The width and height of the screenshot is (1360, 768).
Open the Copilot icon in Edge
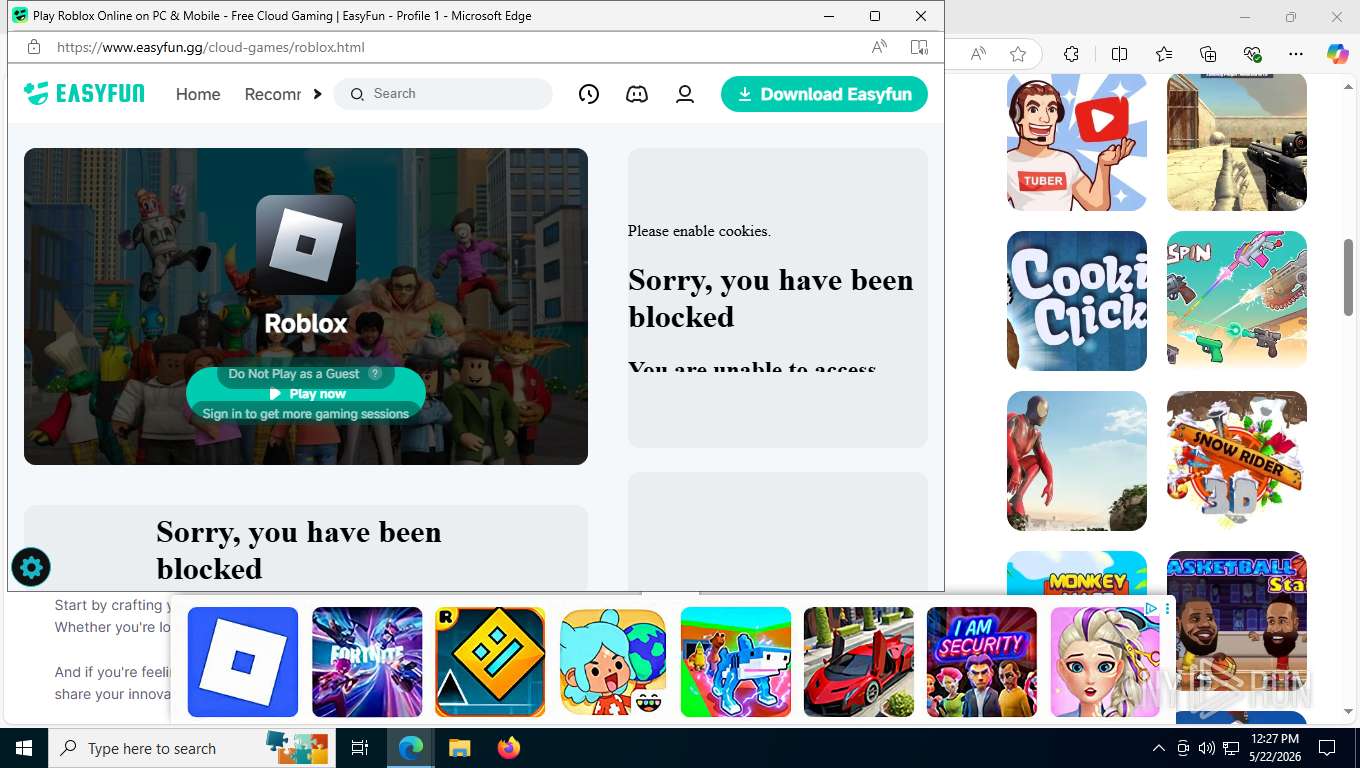pyautogui.click(x=1338, y=54)
